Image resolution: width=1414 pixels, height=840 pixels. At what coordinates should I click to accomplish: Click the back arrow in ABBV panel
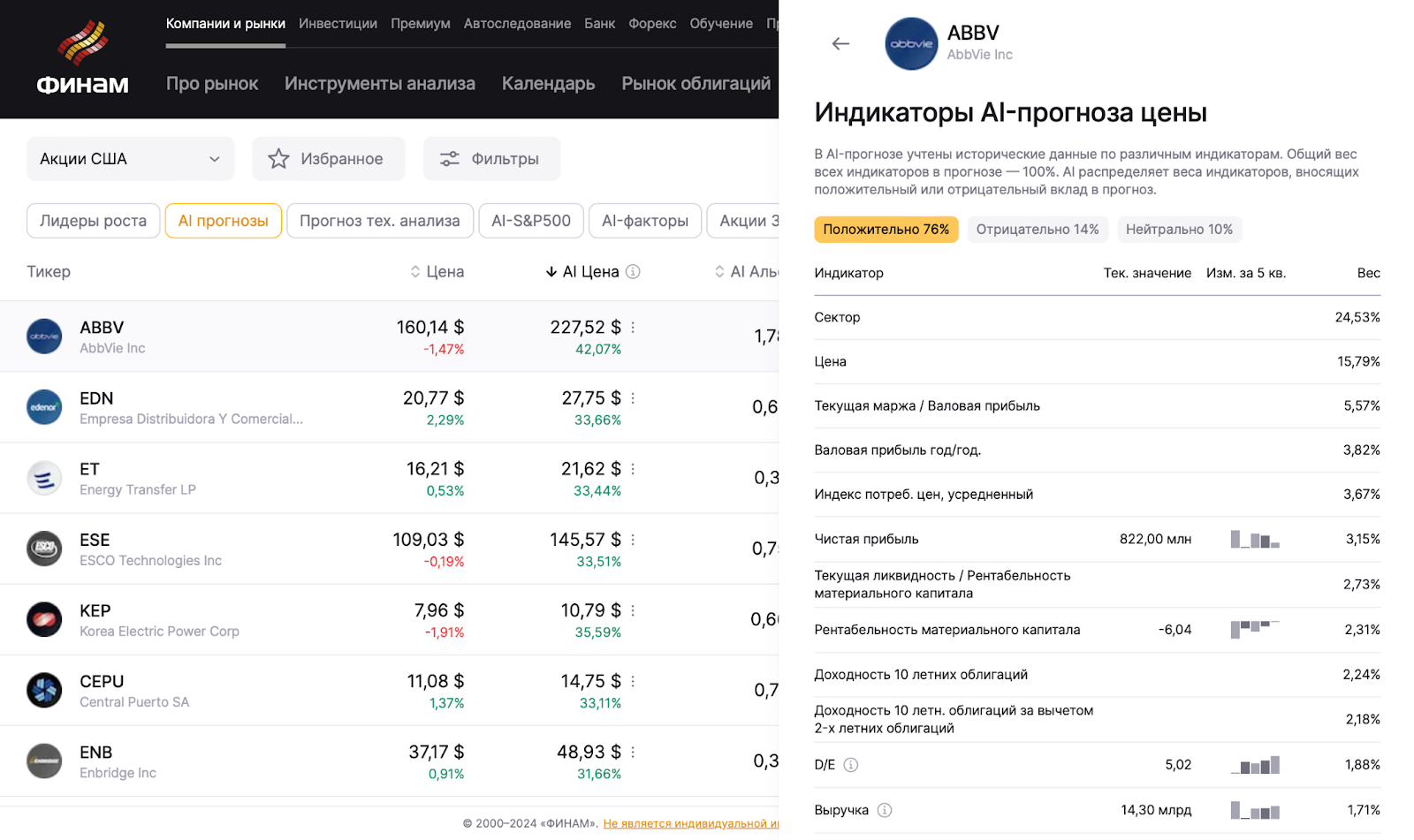840,43
